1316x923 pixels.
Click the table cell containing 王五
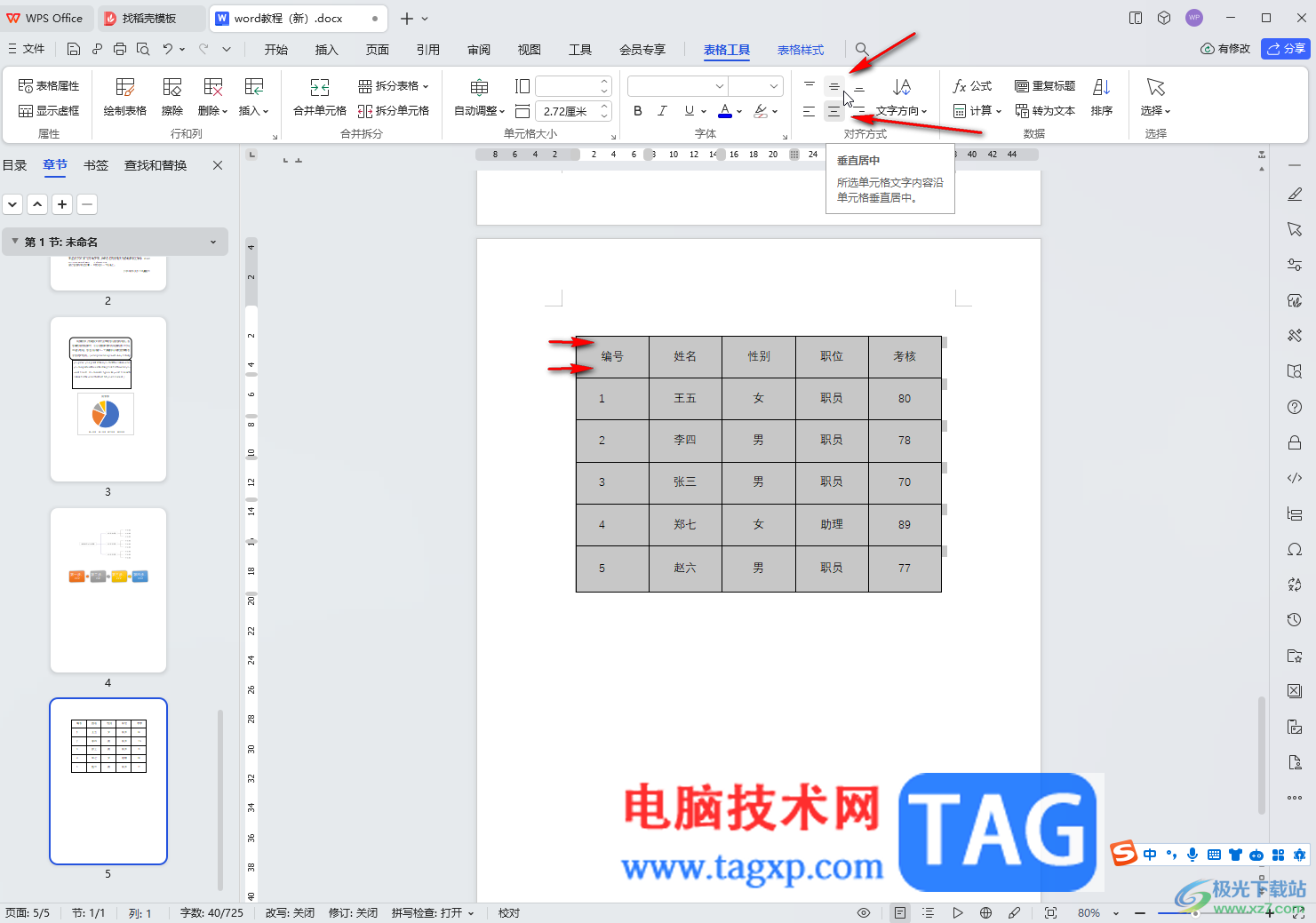(x=685, y=399)
